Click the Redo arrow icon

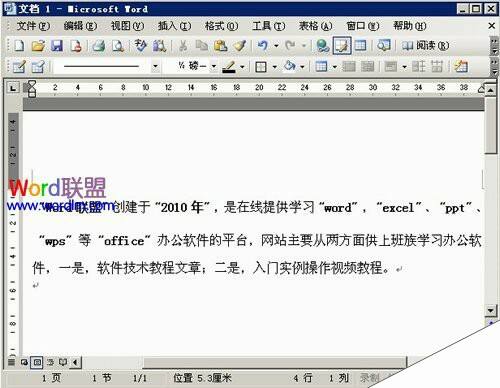(290, 46)
